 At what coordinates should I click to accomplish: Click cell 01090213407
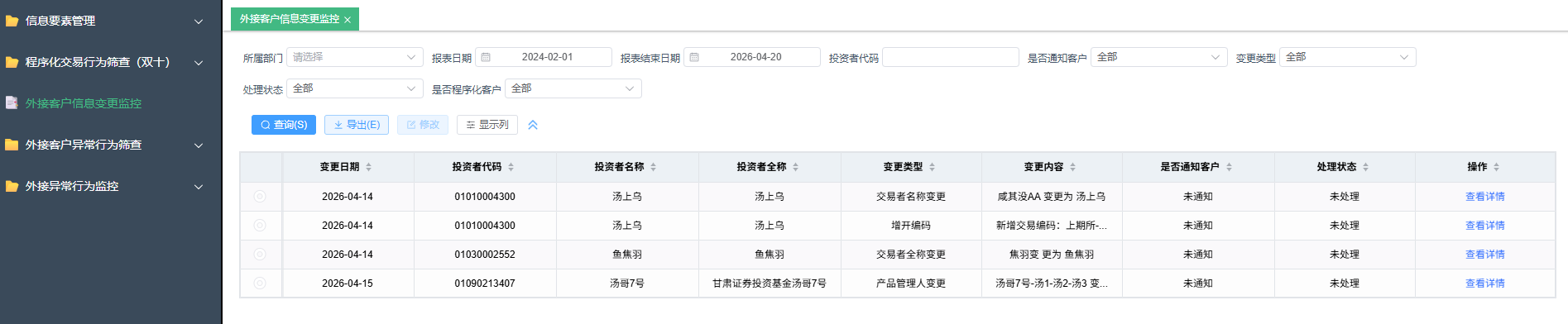(485, 283)
